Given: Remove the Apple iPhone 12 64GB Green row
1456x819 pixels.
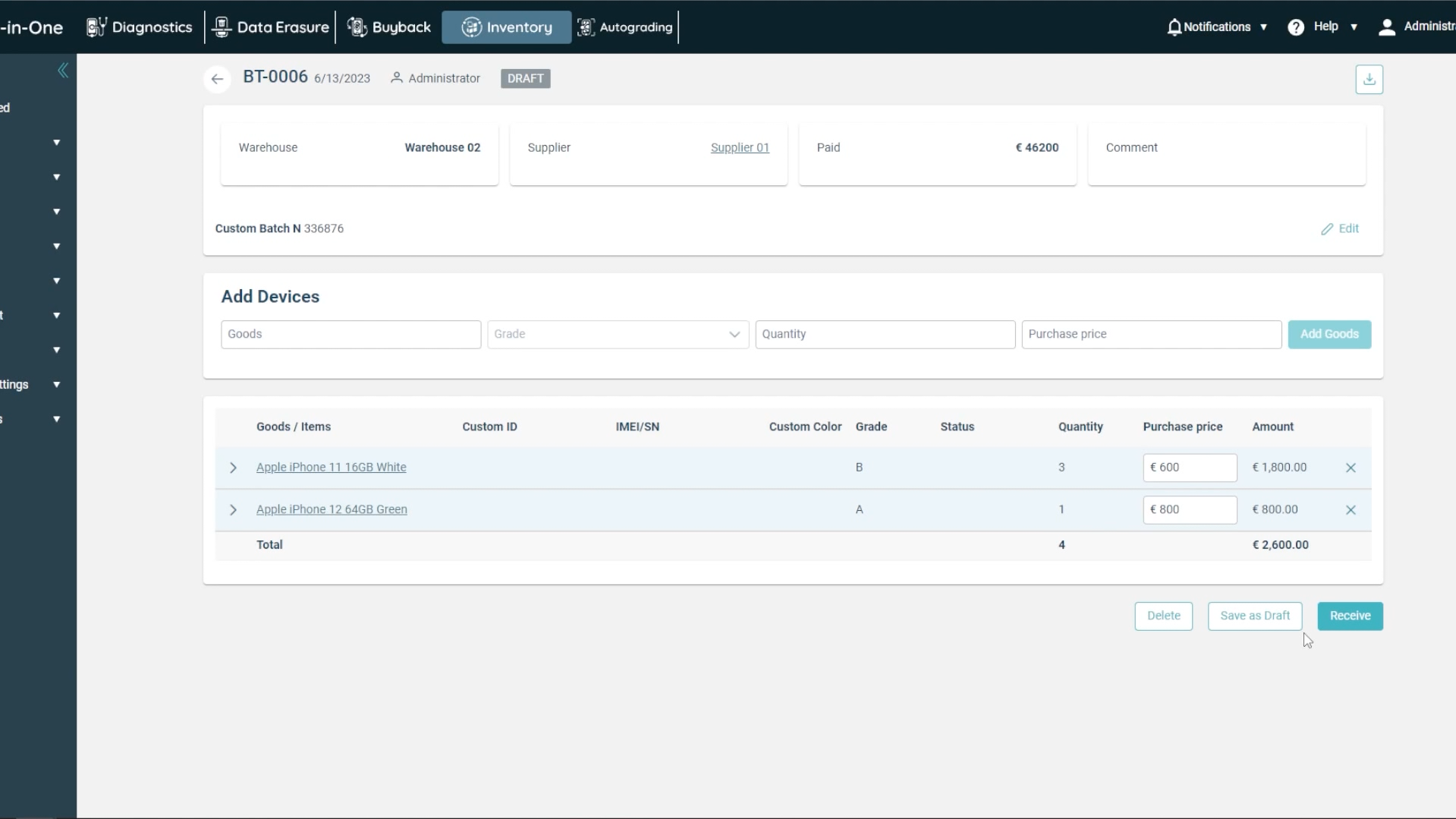Looking at the screenshot, I should (1351, 510).
